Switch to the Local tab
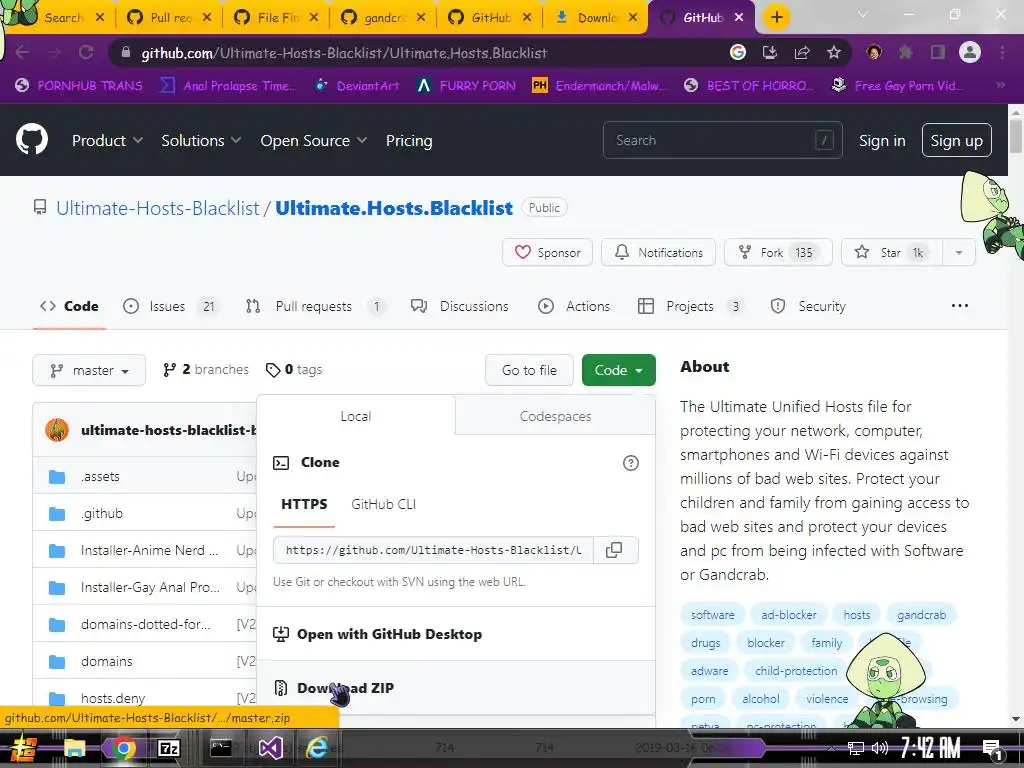 [356, 416]
